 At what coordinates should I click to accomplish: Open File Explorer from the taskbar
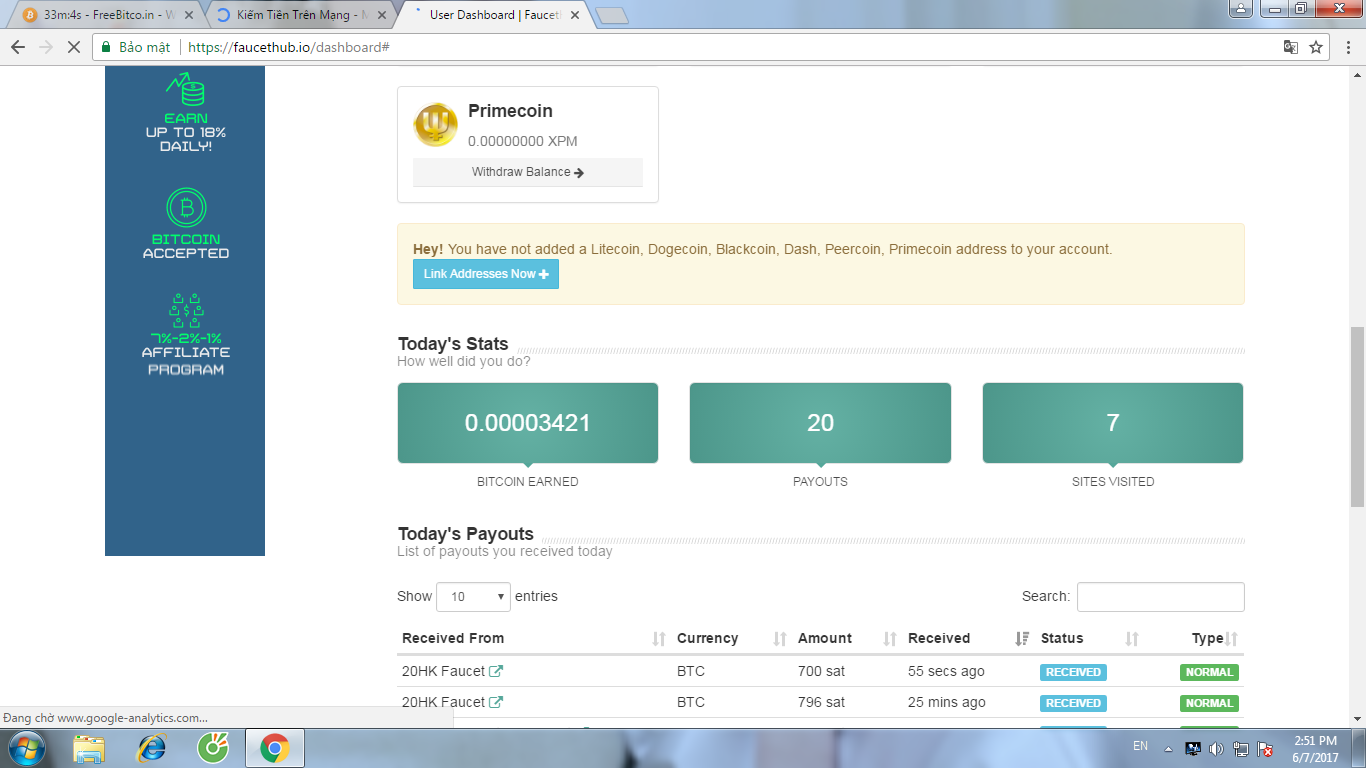[89, 748]
